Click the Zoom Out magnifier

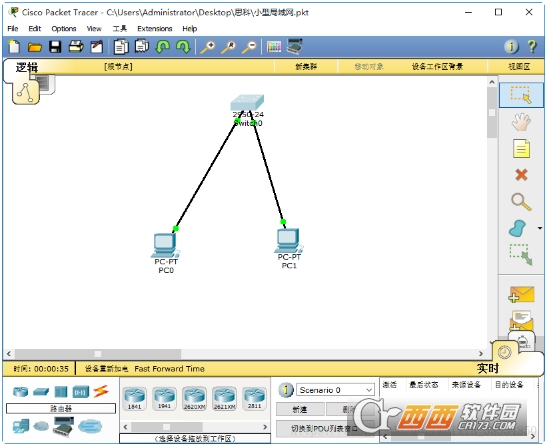click(250, 47)
